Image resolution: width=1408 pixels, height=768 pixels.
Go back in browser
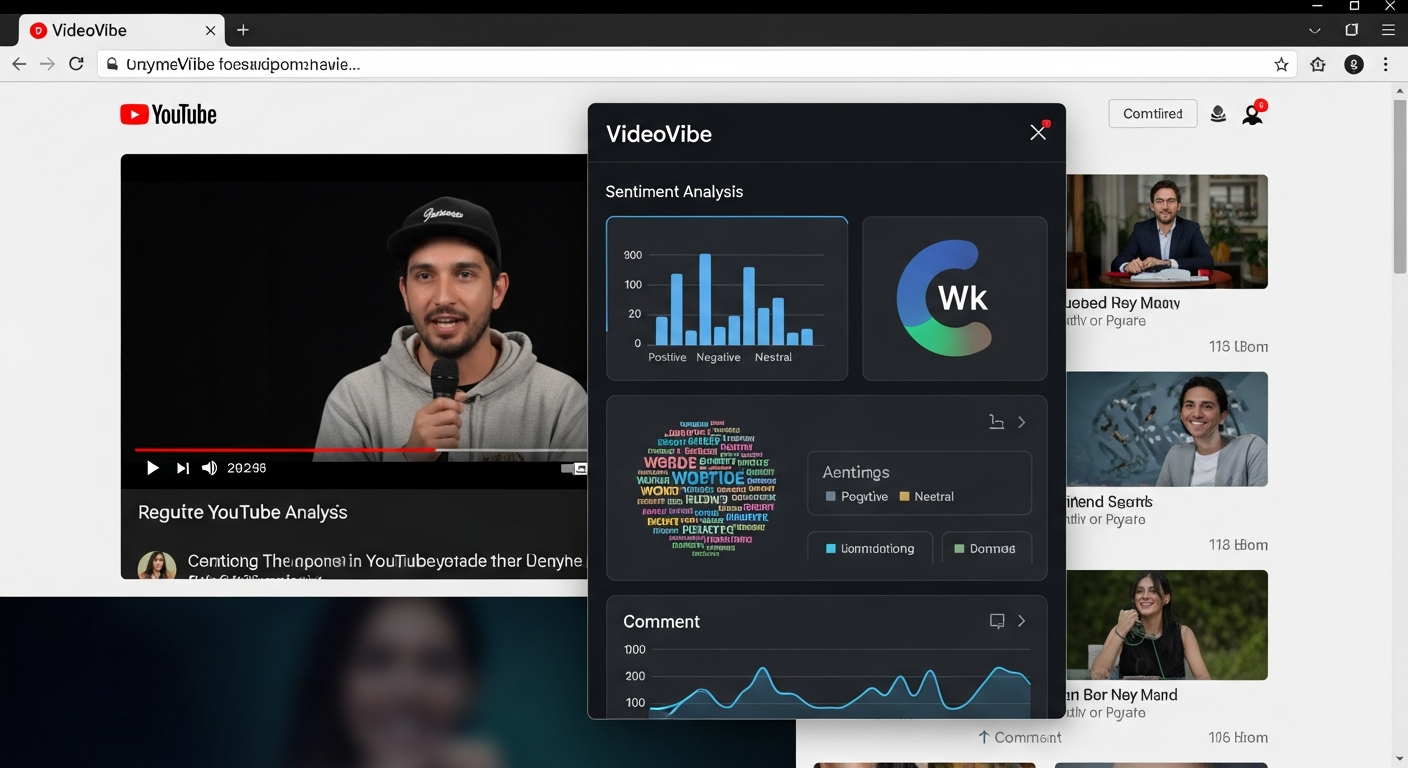coord(19,64)
